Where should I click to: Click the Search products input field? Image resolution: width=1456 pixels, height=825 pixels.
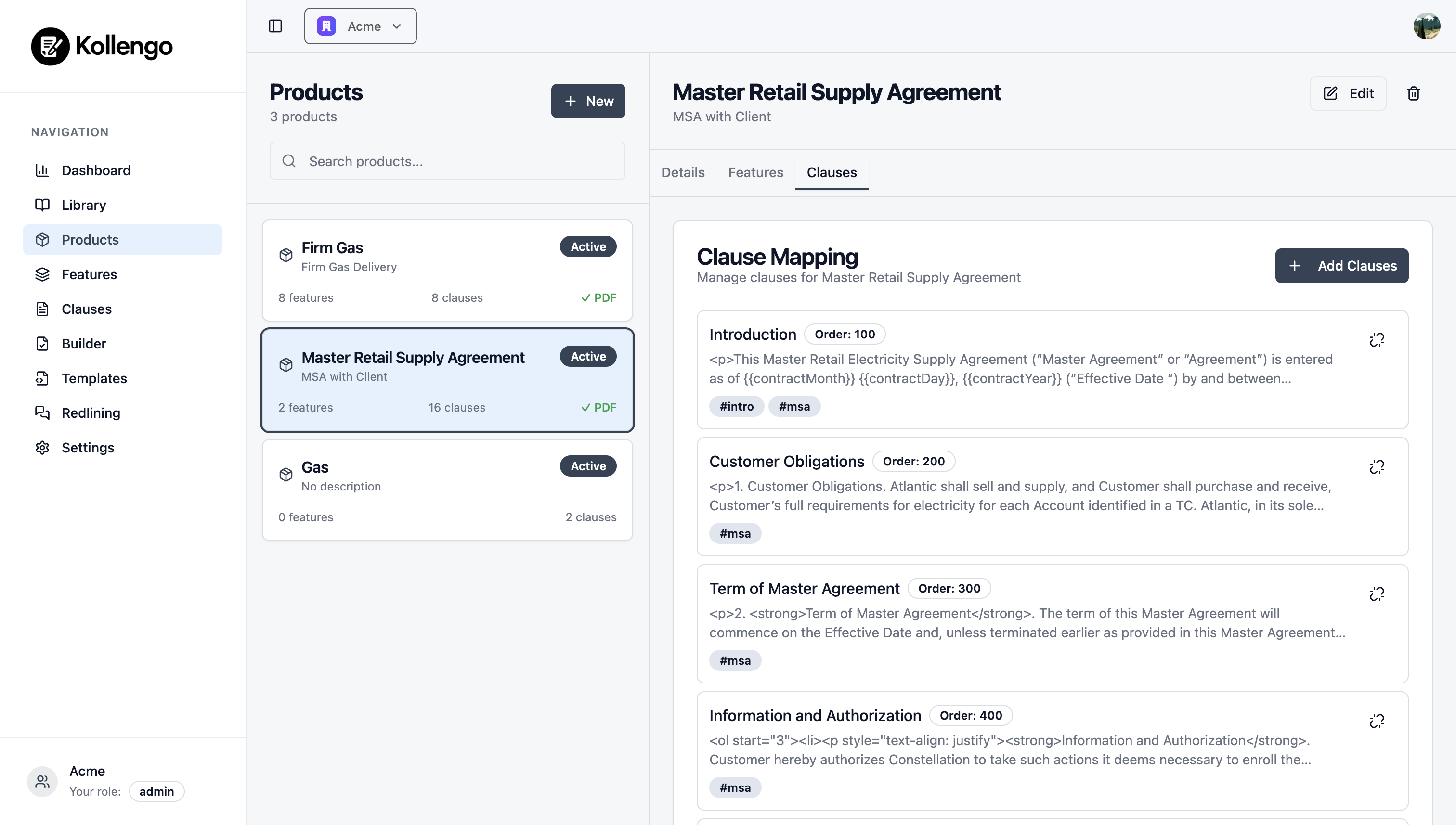click(x=447, y=161)
